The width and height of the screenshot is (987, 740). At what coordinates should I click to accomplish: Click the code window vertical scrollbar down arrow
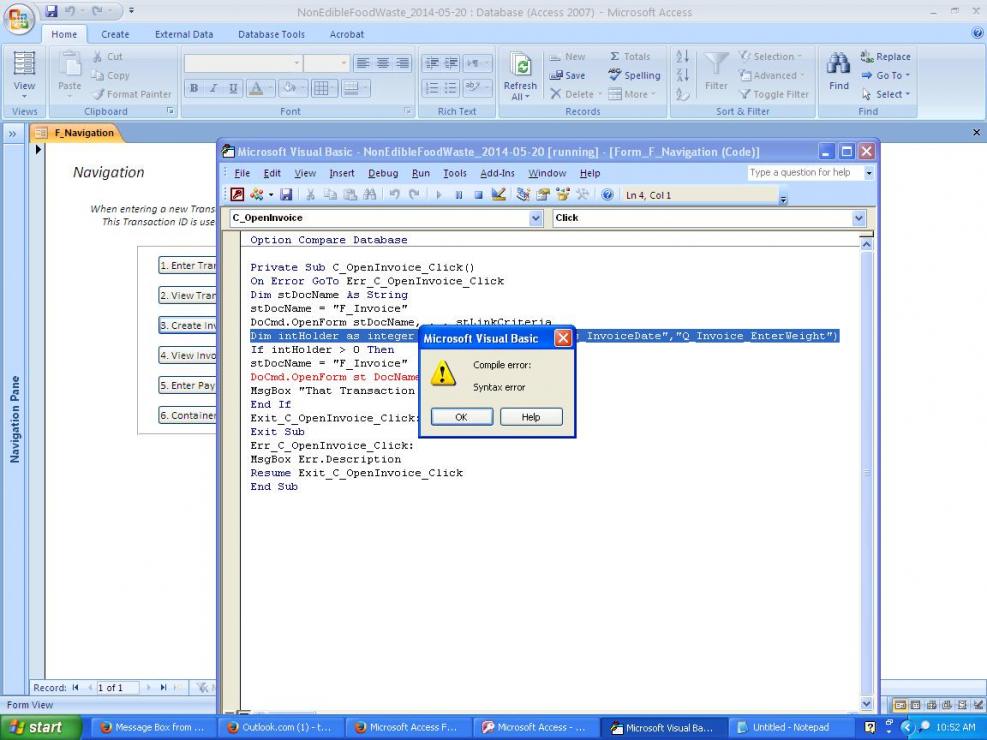pyautogui.click(x=866, y=704)
